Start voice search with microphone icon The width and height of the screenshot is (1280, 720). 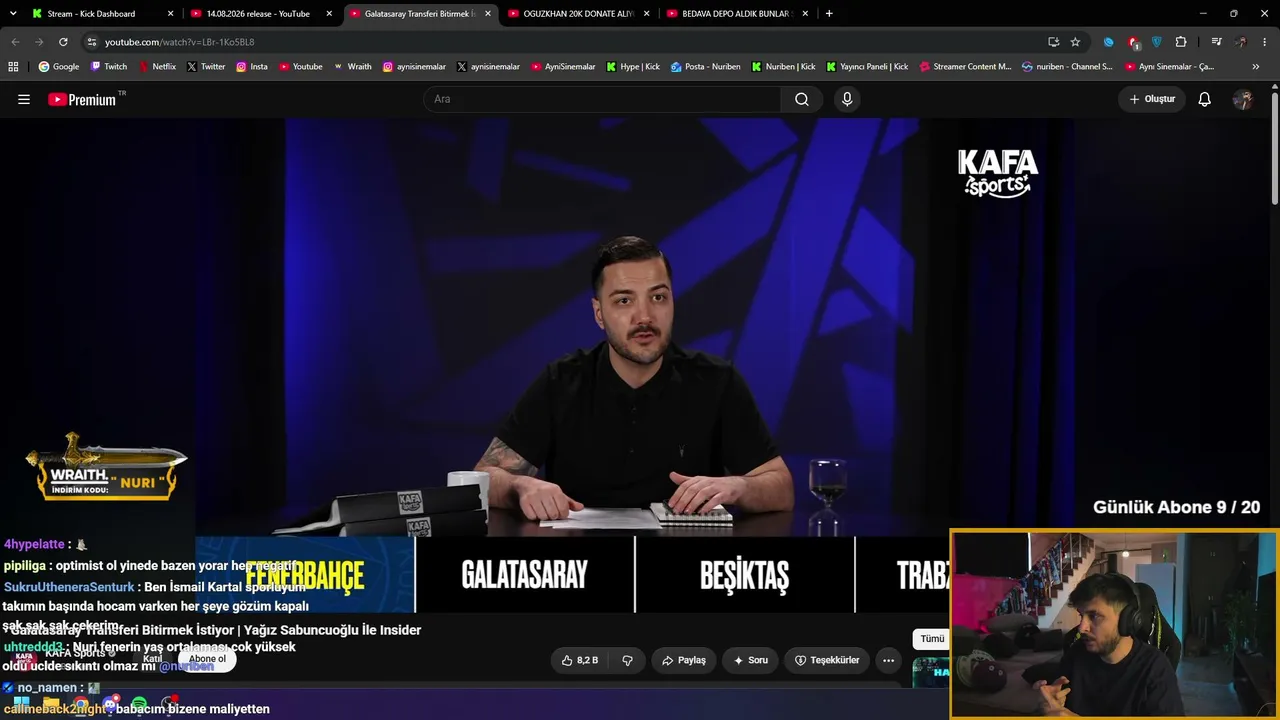point(847,99)
